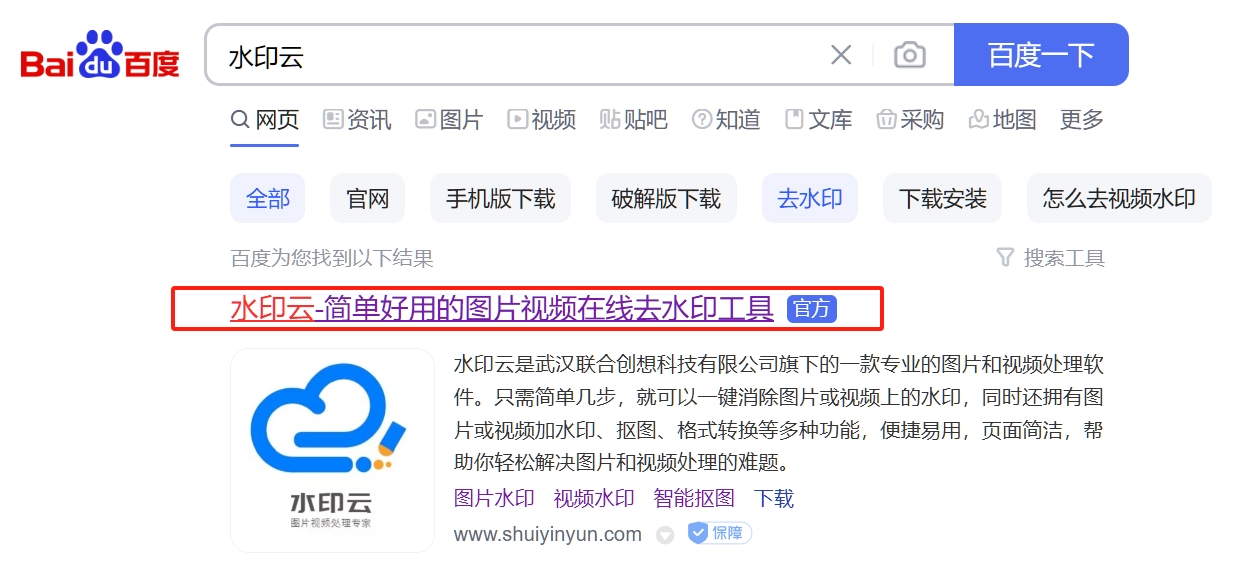Open the 文库 tab

tap(818, 120)
